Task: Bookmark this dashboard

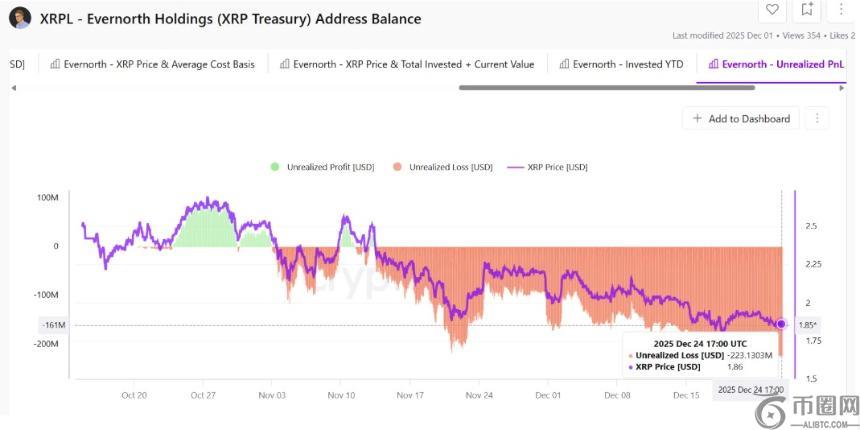Action: pos(807,10)
